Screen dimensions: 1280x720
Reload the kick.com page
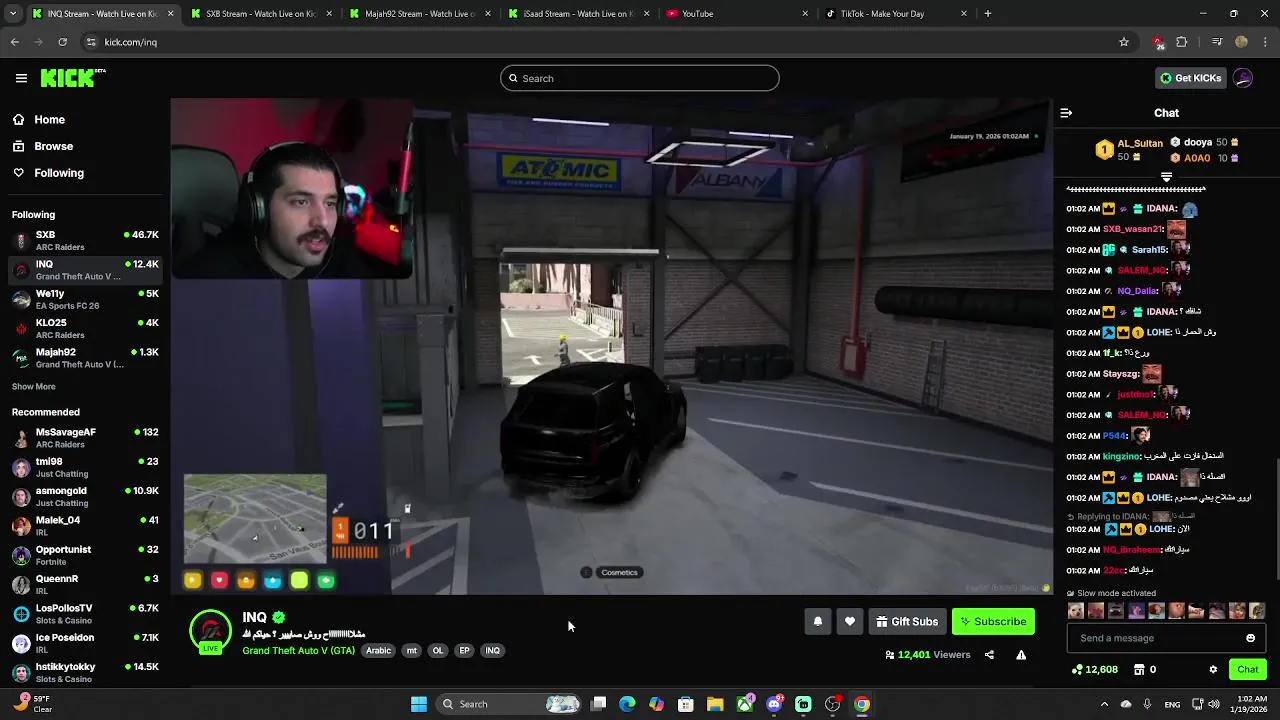(x=62, y=42)
